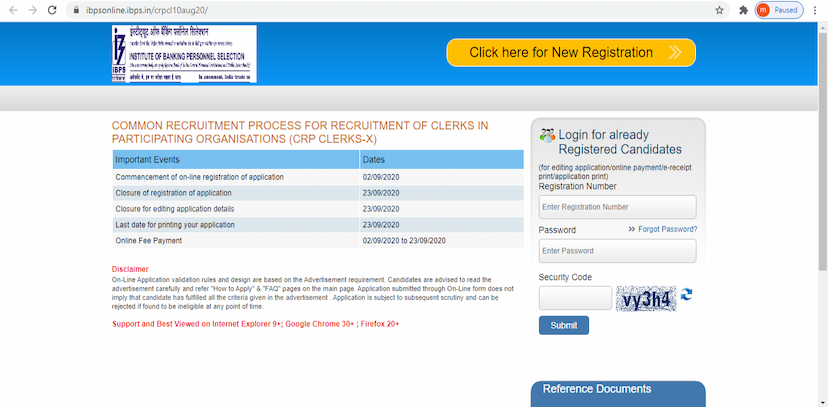
Task: Focus the Enter Password field
Action: coord(617,251)
